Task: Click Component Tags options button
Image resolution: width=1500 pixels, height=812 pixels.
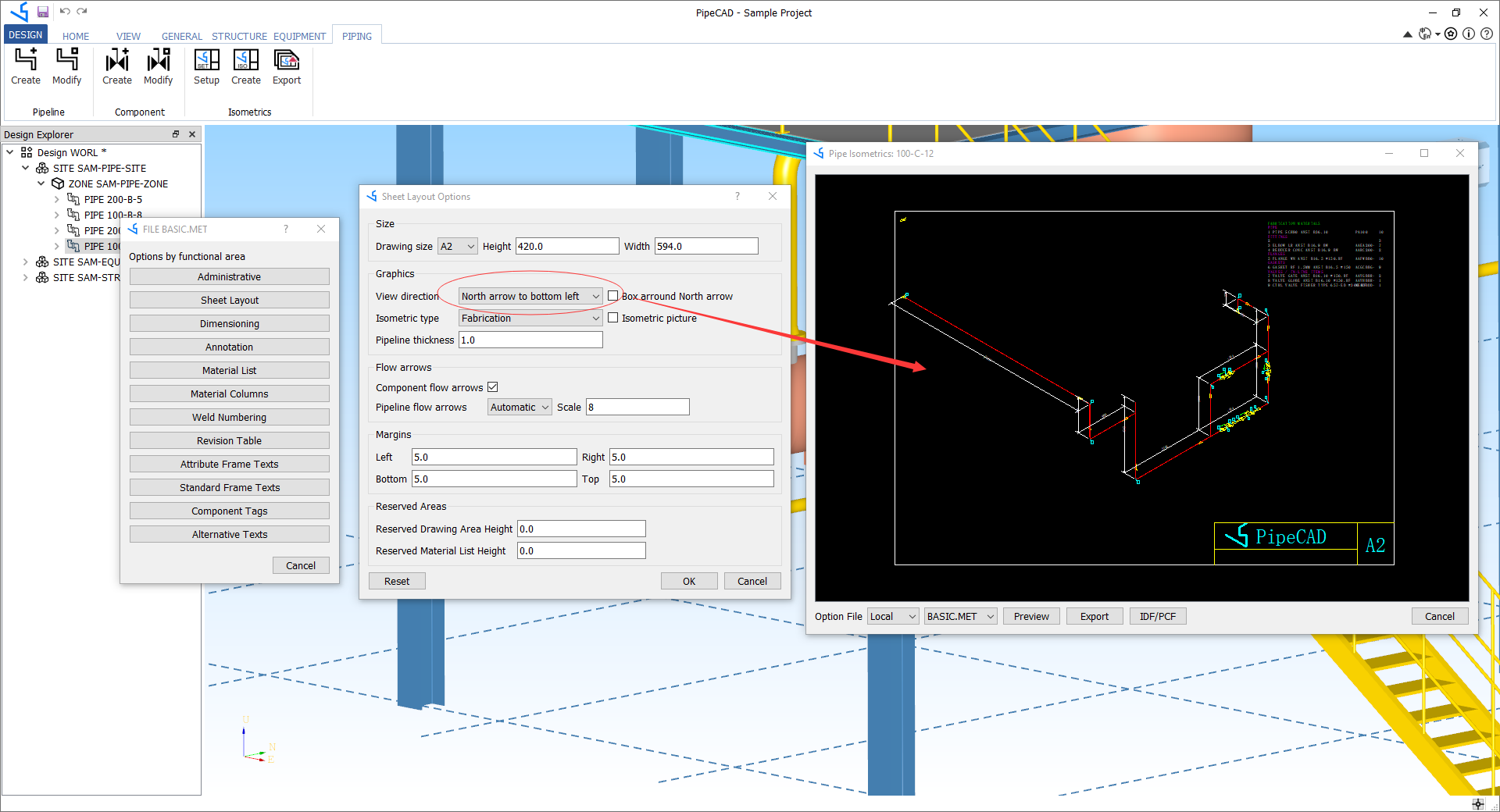Action: (x=230, y=511)
